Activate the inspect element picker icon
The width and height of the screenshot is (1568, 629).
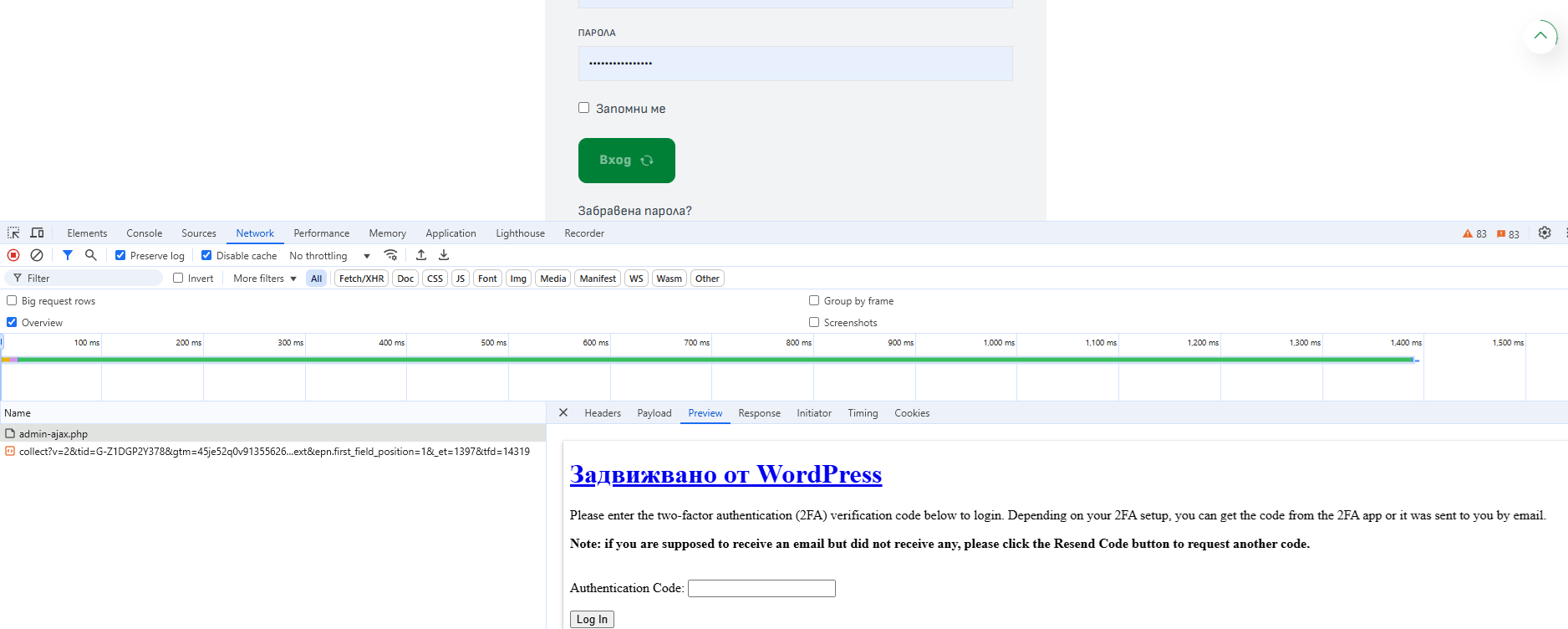[x=13, y=233]
